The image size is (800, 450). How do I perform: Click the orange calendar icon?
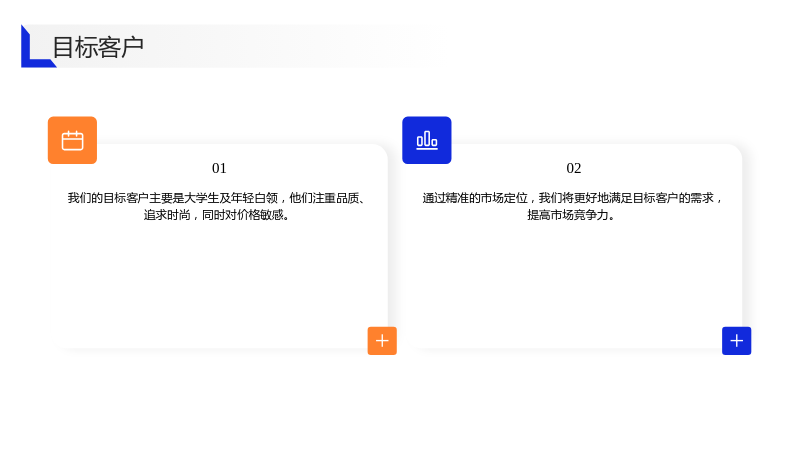point(72,140)
